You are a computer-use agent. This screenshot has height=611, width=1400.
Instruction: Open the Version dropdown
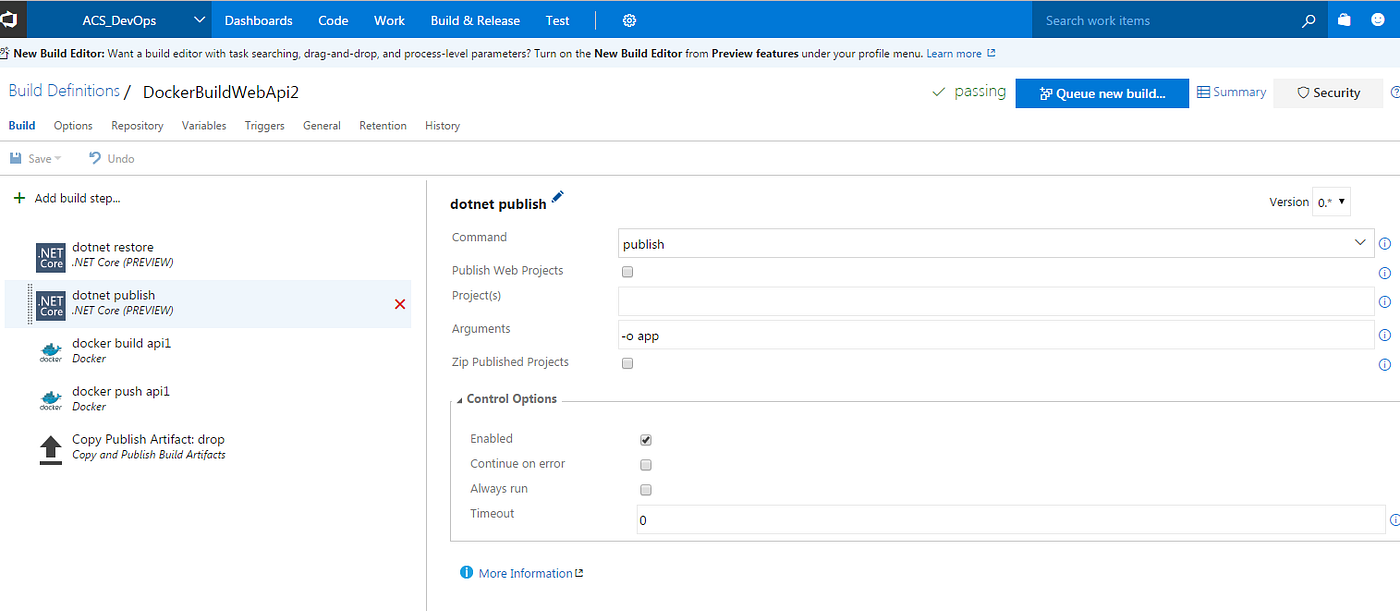[1333, 202]
